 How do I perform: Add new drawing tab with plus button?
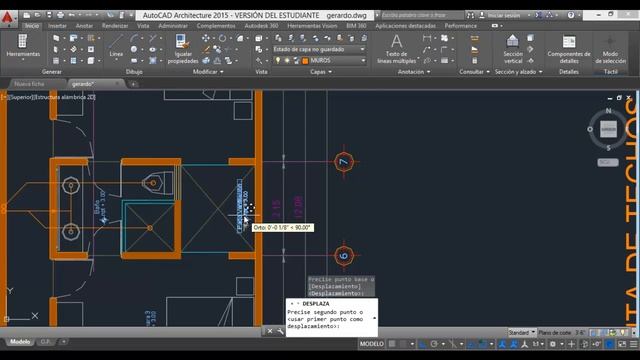point(133,84)
